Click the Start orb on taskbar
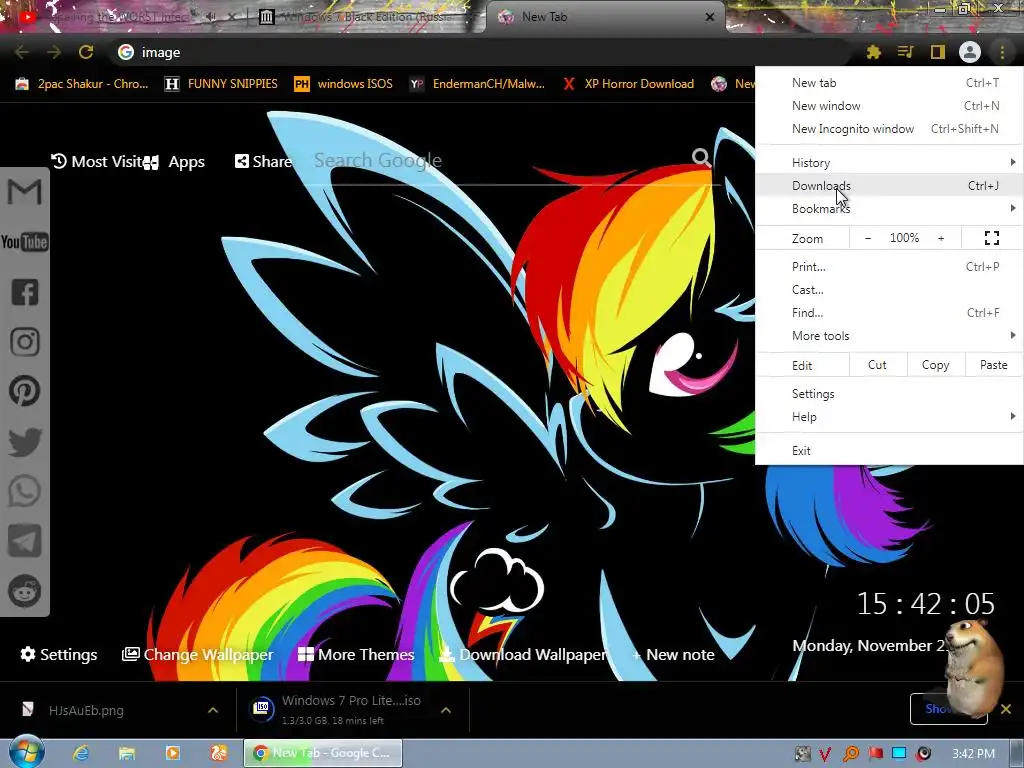 [26, 752]
